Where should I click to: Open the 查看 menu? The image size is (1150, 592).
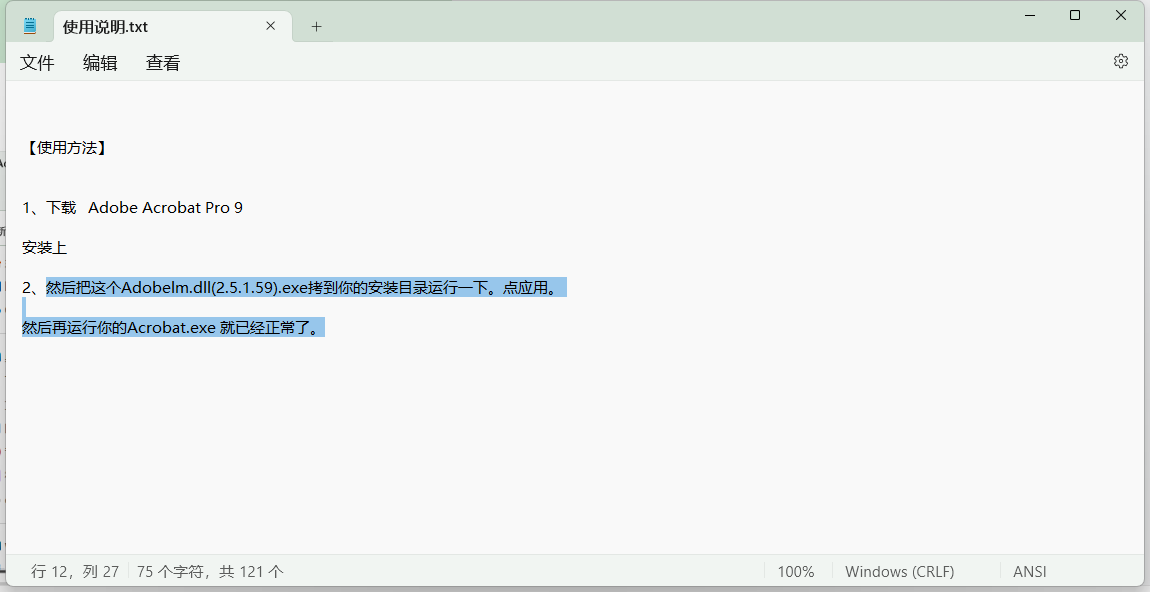(x=163, y=63)
